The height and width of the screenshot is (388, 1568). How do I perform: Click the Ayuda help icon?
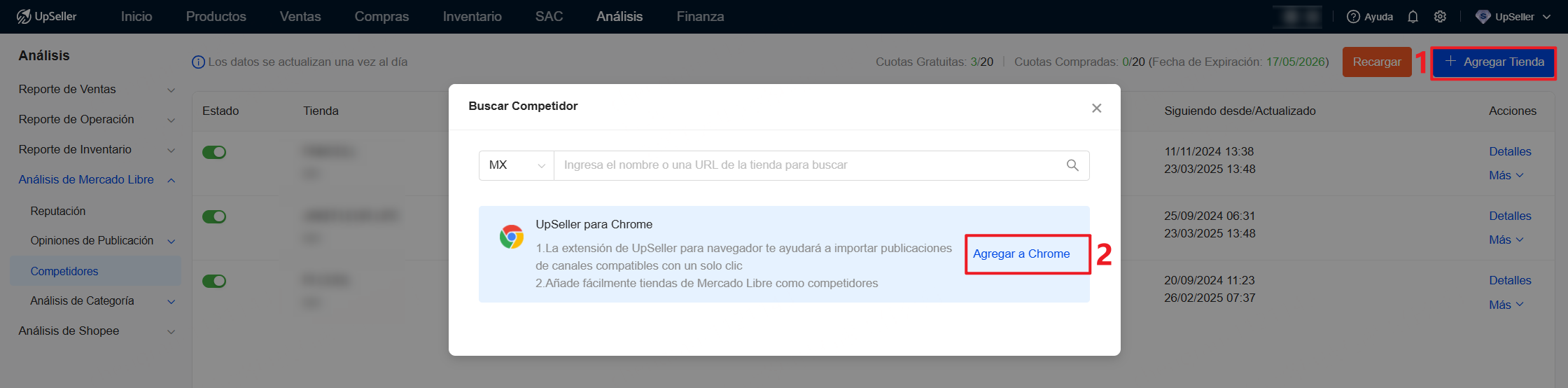click(x=1354, y=17)
